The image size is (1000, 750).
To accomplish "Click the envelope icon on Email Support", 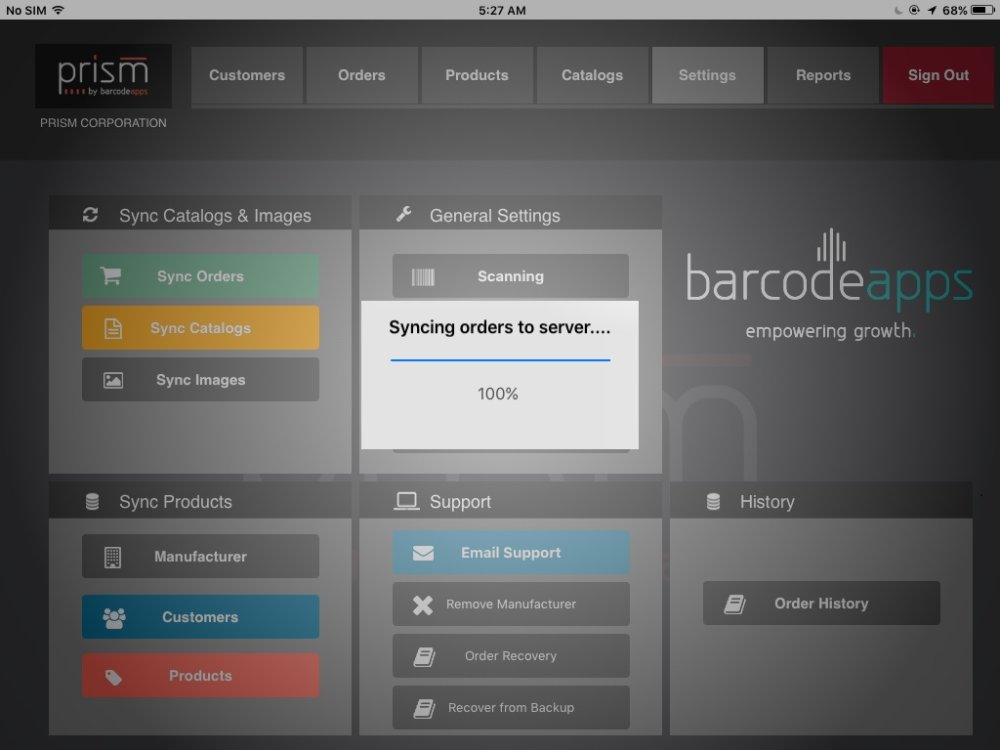I will pos(423,553).
